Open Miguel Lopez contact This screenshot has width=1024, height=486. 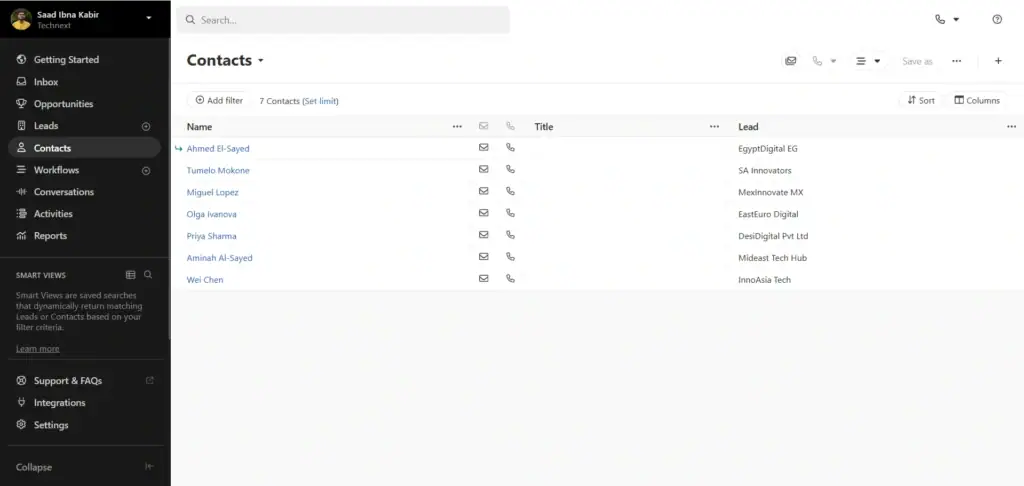point(212,193)
